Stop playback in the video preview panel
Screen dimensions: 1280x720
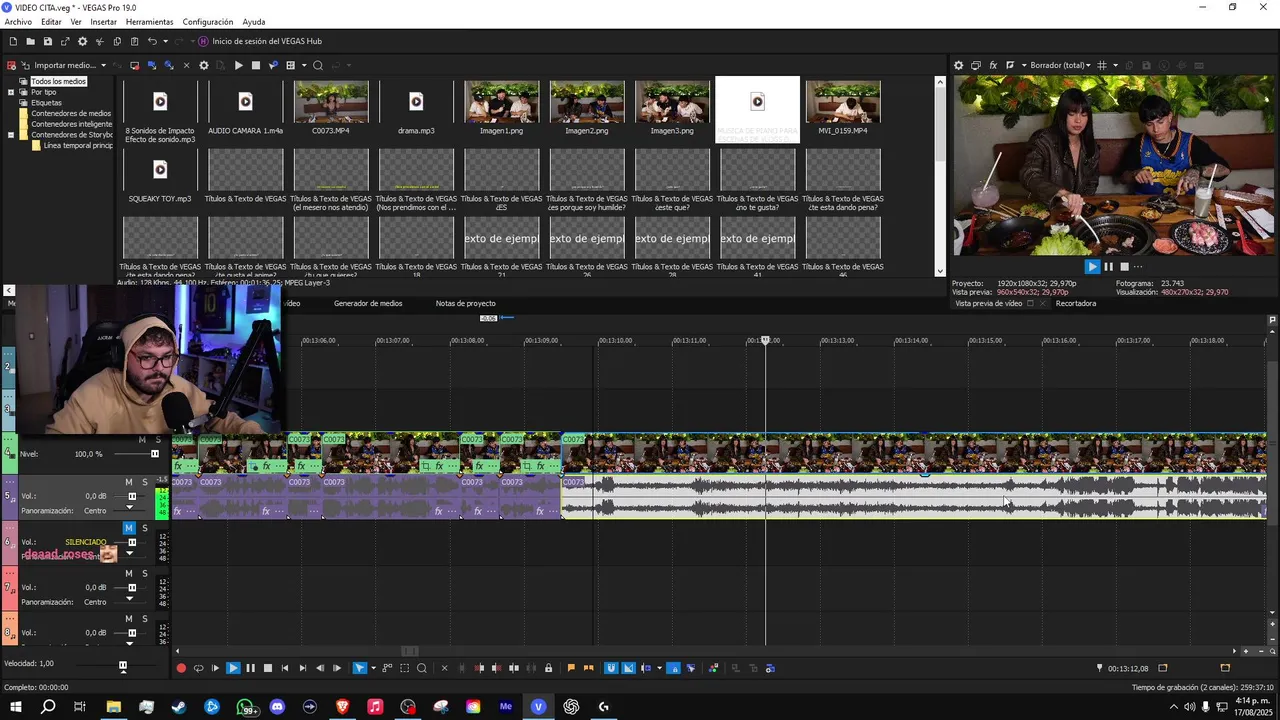coord(1124,267)
